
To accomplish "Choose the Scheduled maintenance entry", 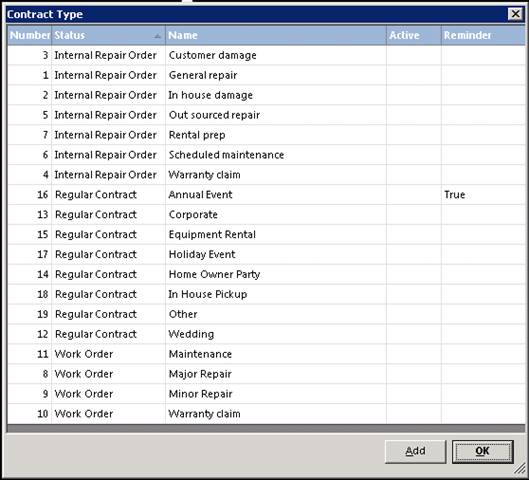I will 267,155.
